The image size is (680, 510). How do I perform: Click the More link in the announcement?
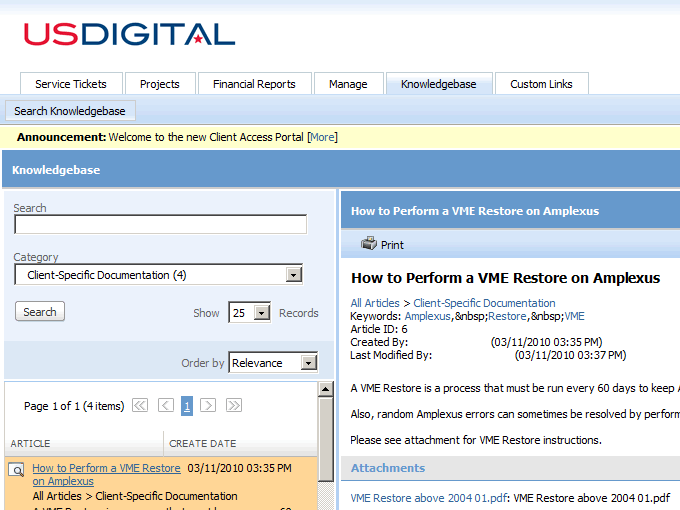pyautogui.click(x=322, y=137)
